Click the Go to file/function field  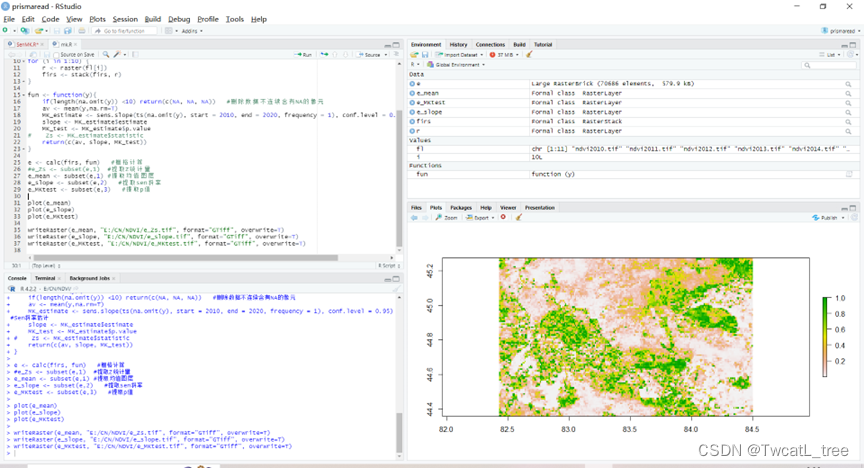(125, 31)
